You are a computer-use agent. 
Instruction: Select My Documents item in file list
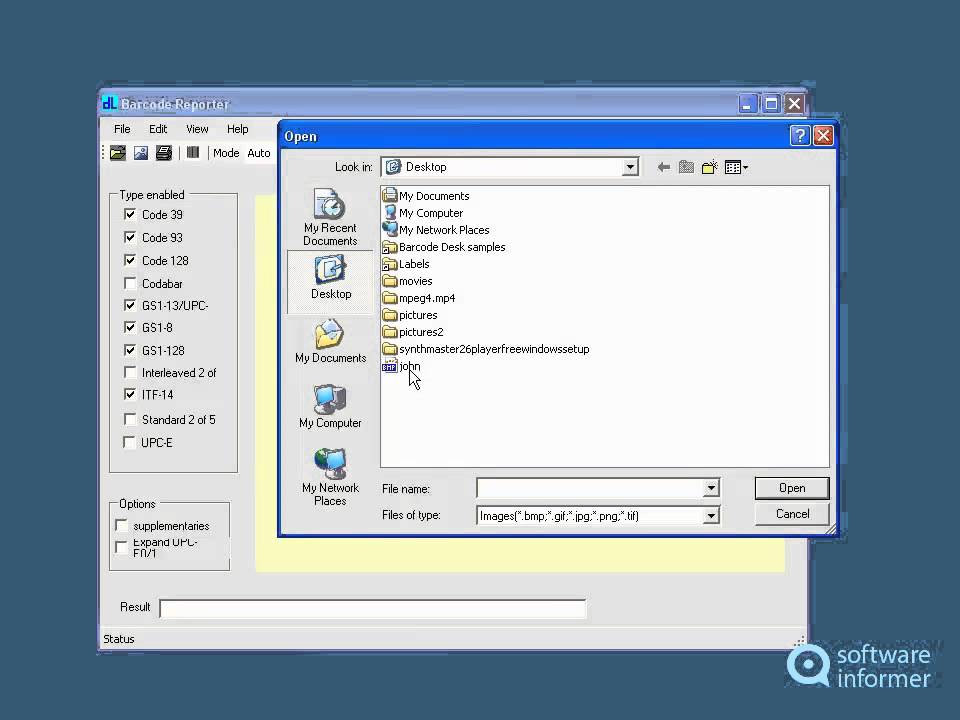pos(426,196)
